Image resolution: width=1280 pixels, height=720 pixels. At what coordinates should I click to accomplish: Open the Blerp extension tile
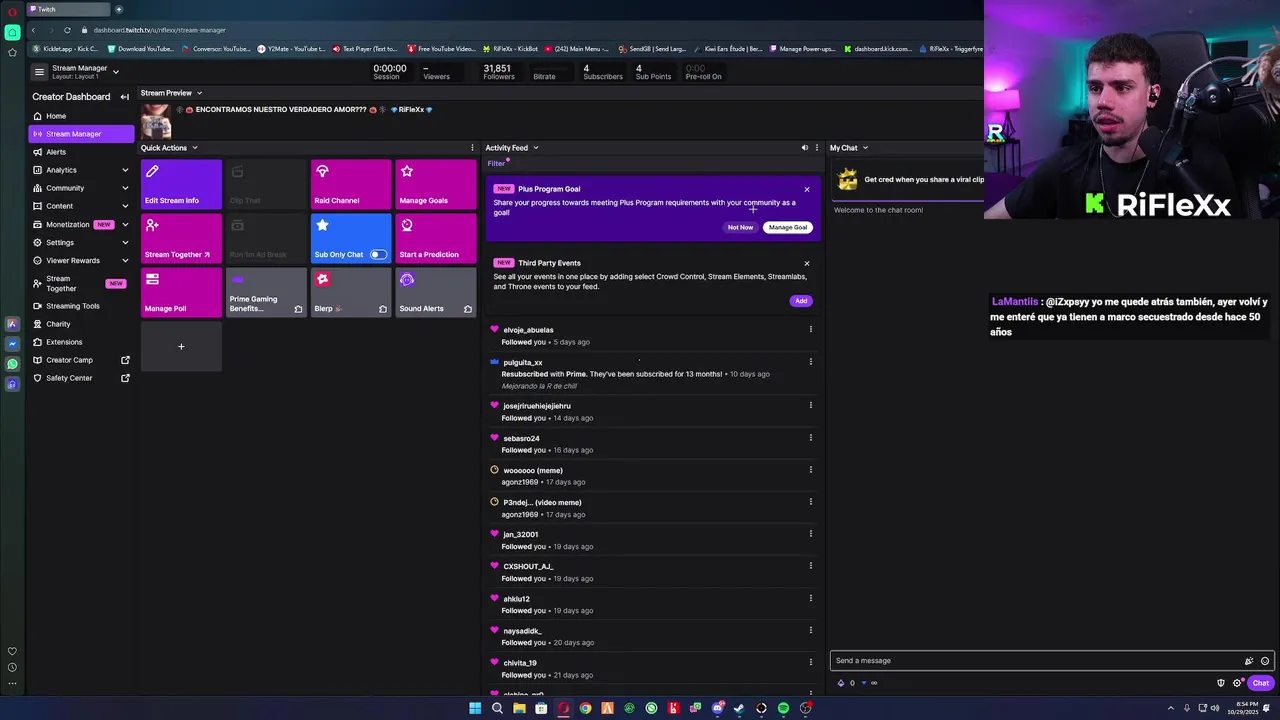click(351, 293)
